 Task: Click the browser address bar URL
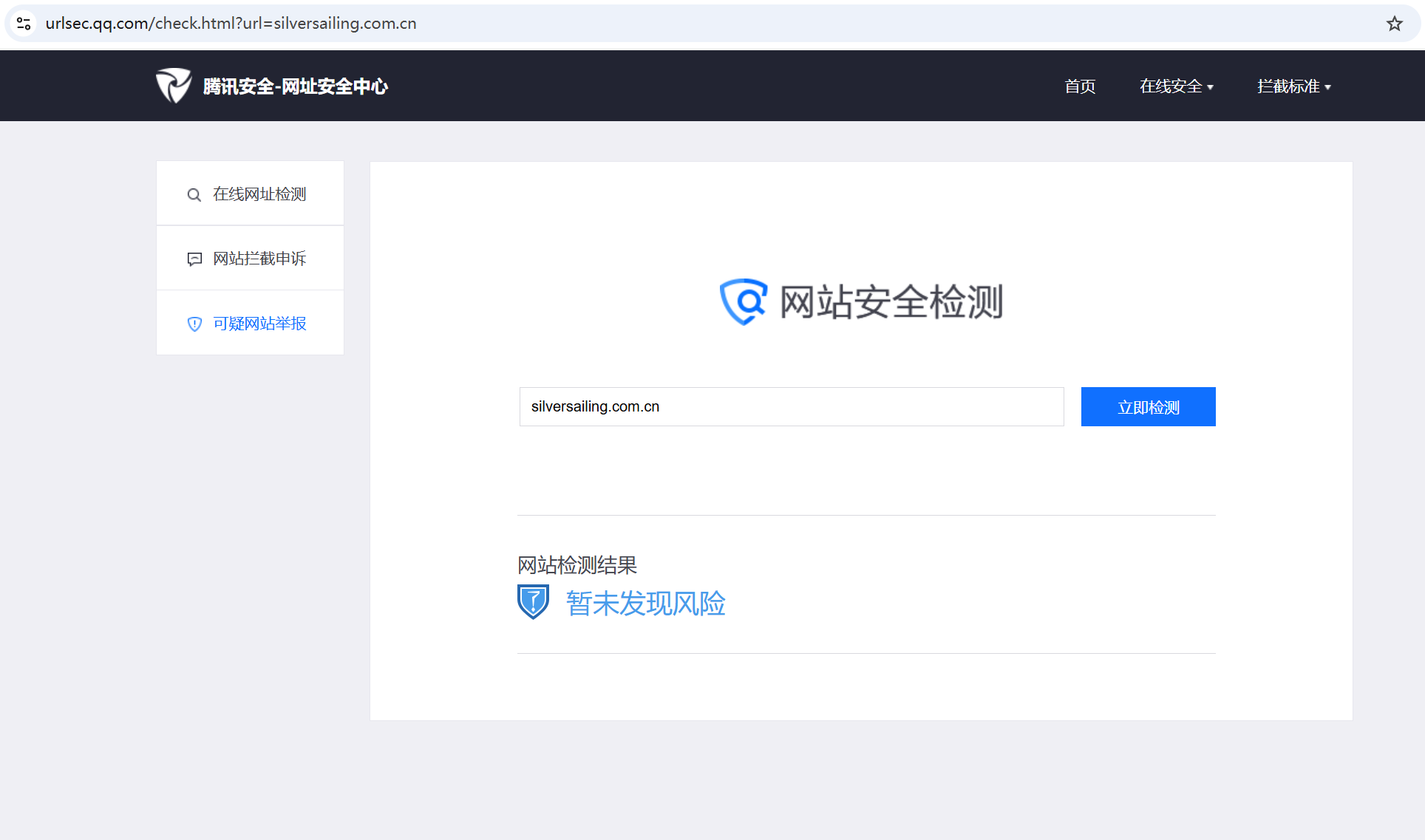(x=231, y=24)
